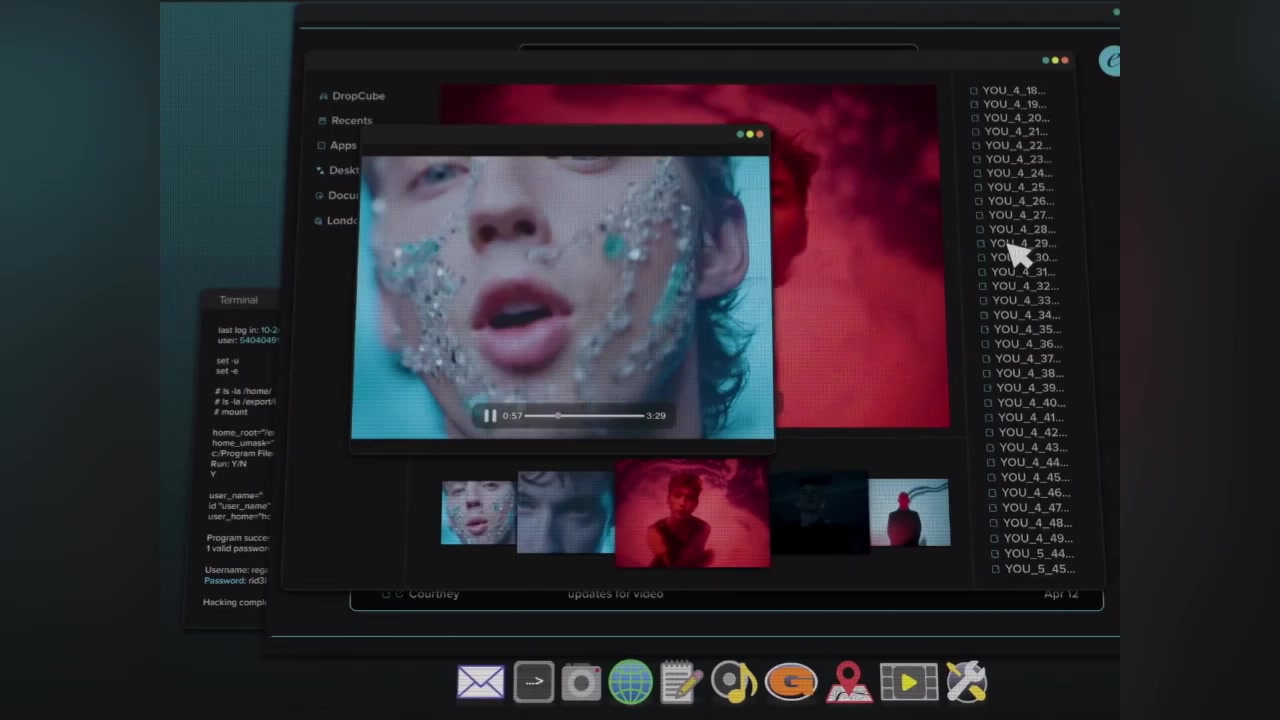Select file YOU_4_39 in the list

click(x=1031, y=388)
